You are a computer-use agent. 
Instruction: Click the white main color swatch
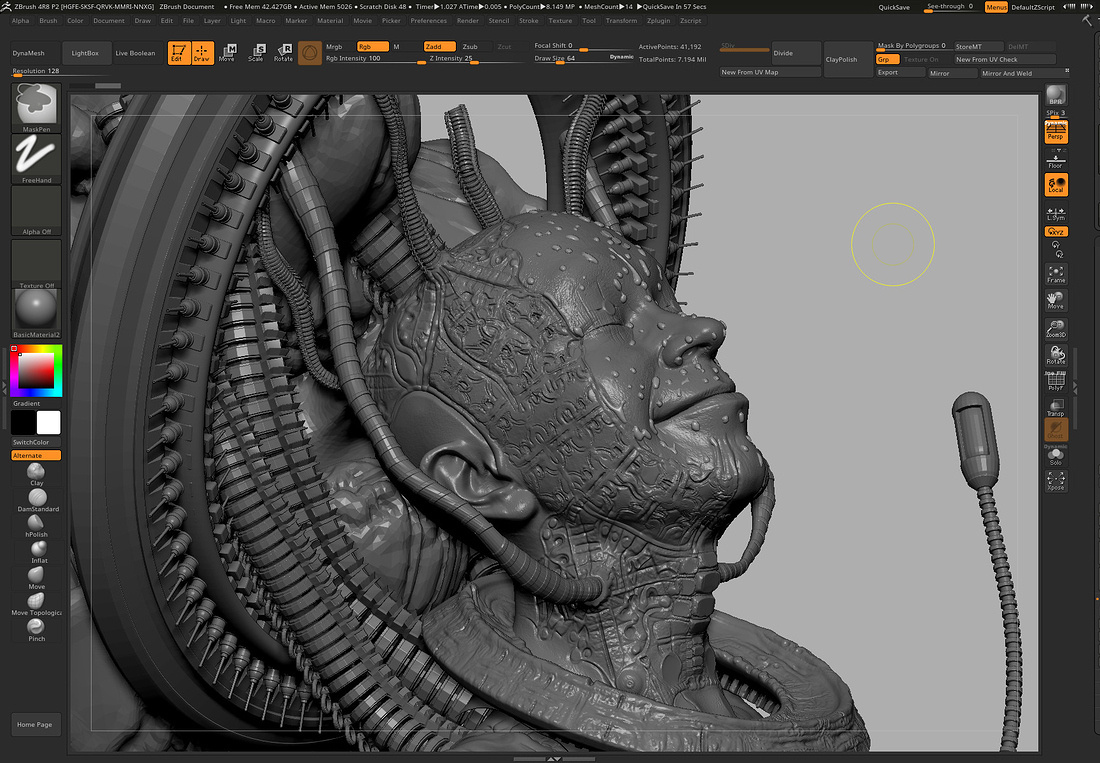point(48,423)
